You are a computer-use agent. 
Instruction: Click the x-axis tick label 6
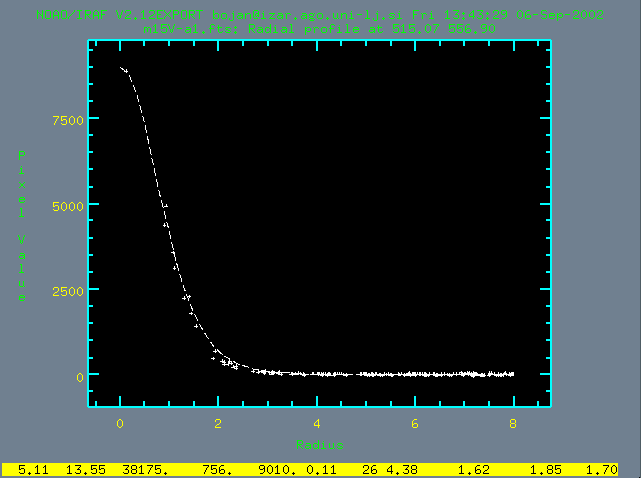tap(414, 424)
